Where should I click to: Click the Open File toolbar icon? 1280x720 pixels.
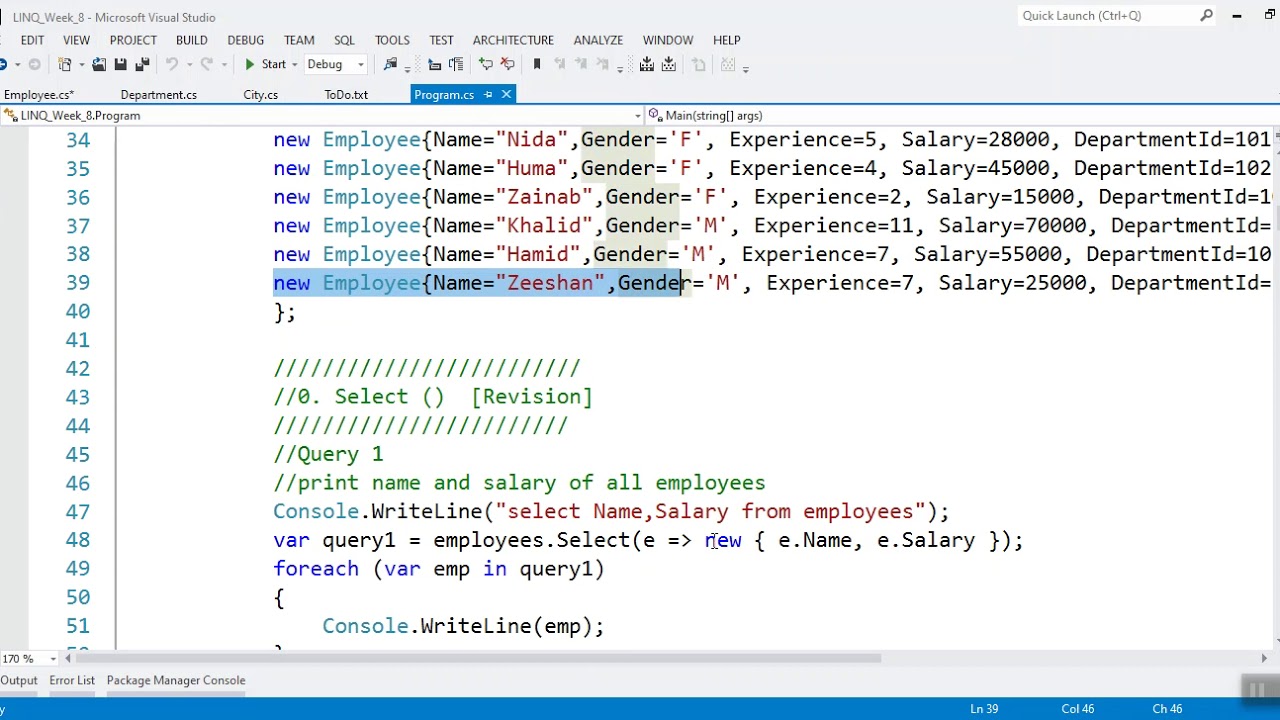coord(99,65)
